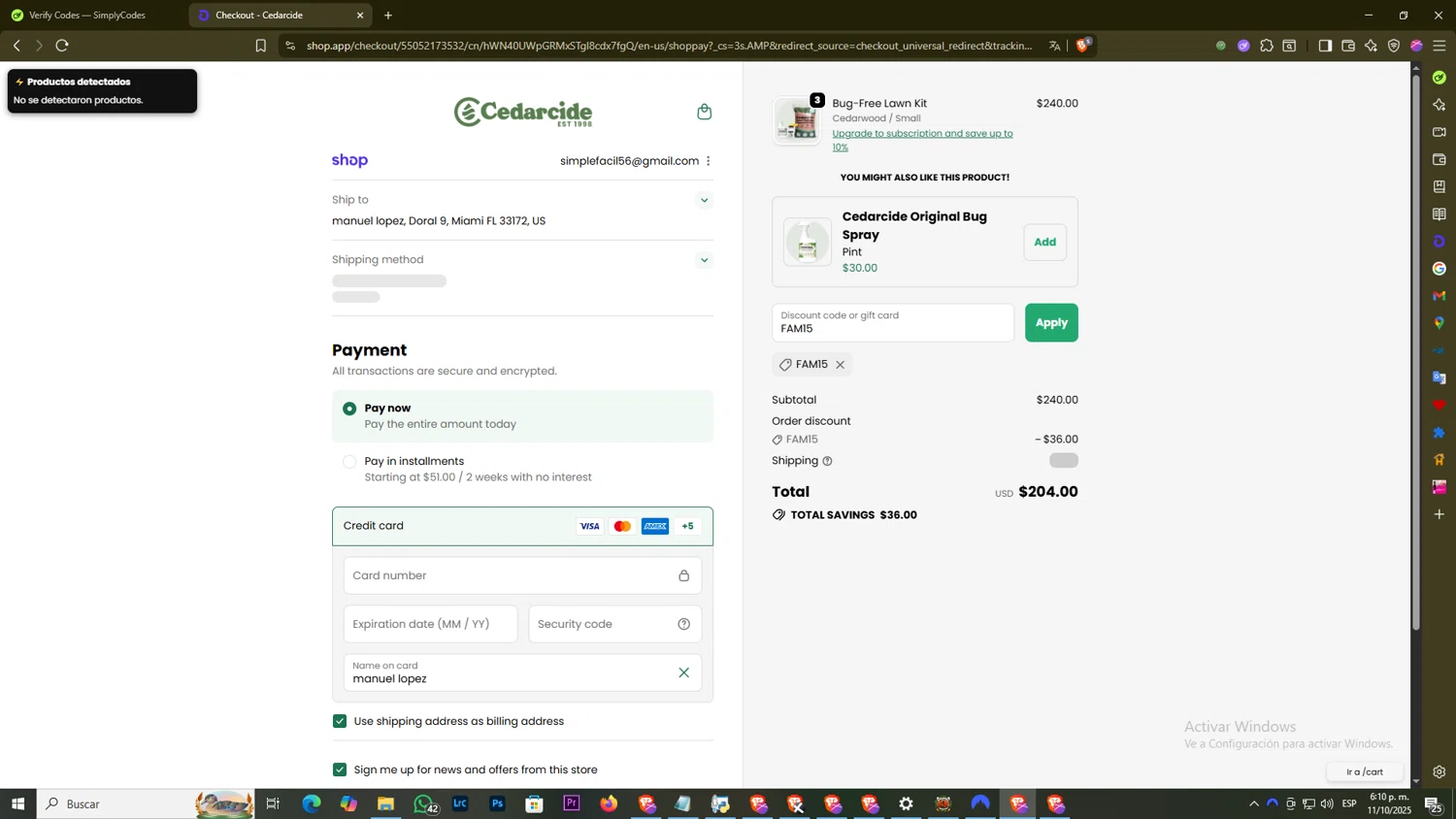Show the security code help tooltip
The width and height of the screenshot is (1456, 819).
click(683, 624)
